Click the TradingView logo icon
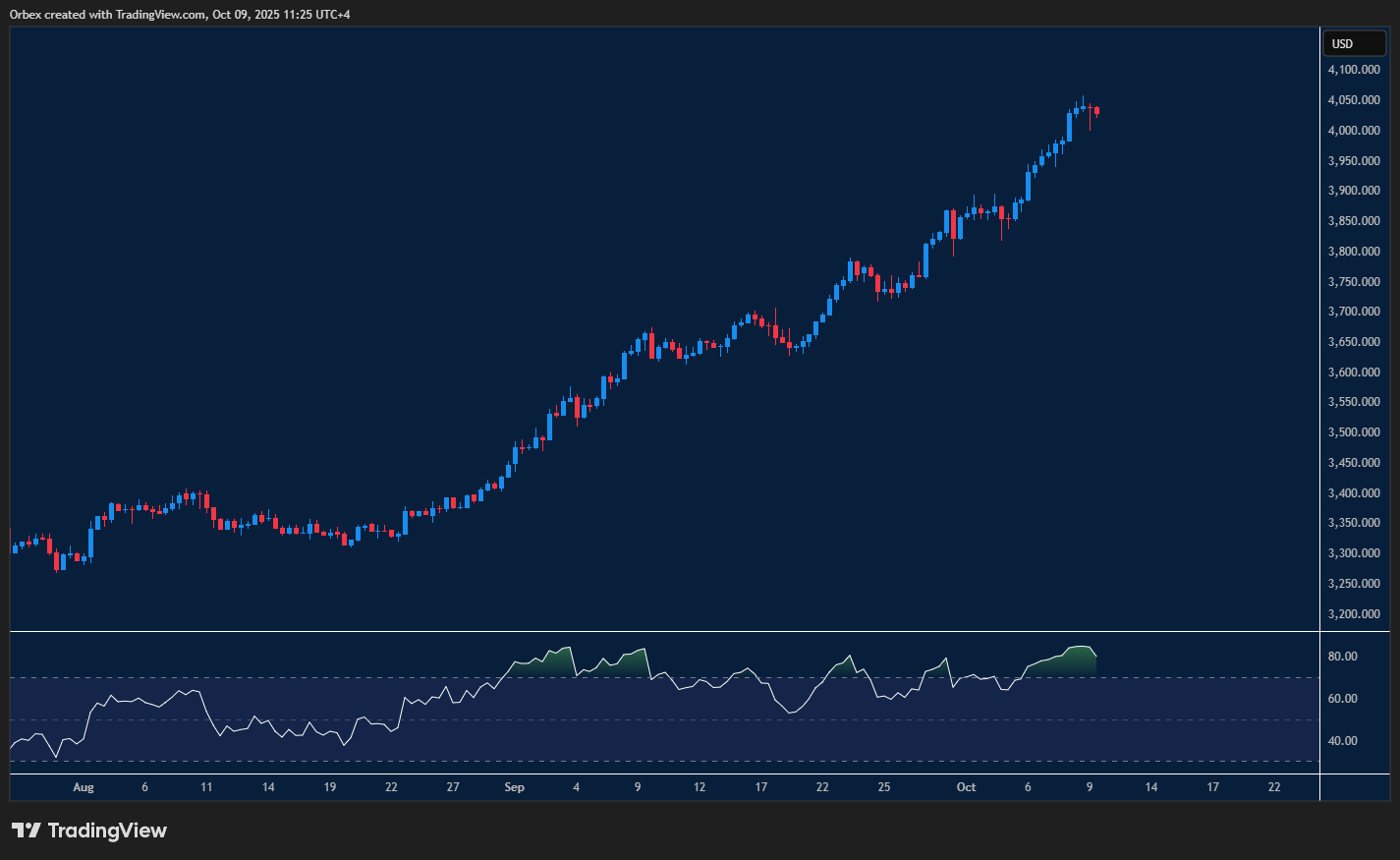 click(26, 831)
